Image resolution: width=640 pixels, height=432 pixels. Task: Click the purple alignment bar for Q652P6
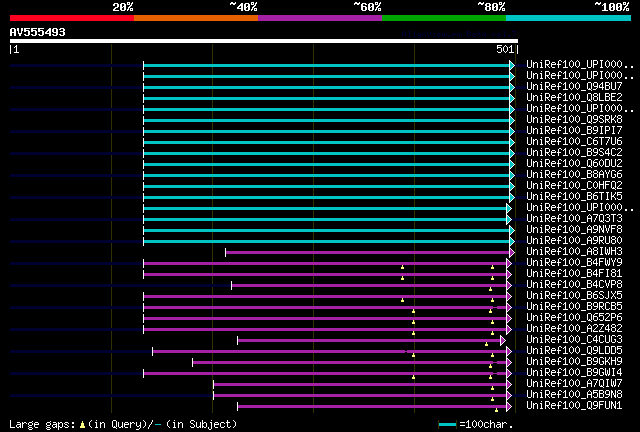pyautogui.click(x=326, y=319)
